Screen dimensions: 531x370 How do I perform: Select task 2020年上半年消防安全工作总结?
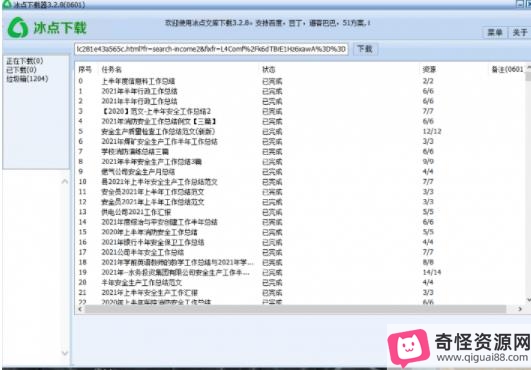pyautogui.click(x=149, y=232)
